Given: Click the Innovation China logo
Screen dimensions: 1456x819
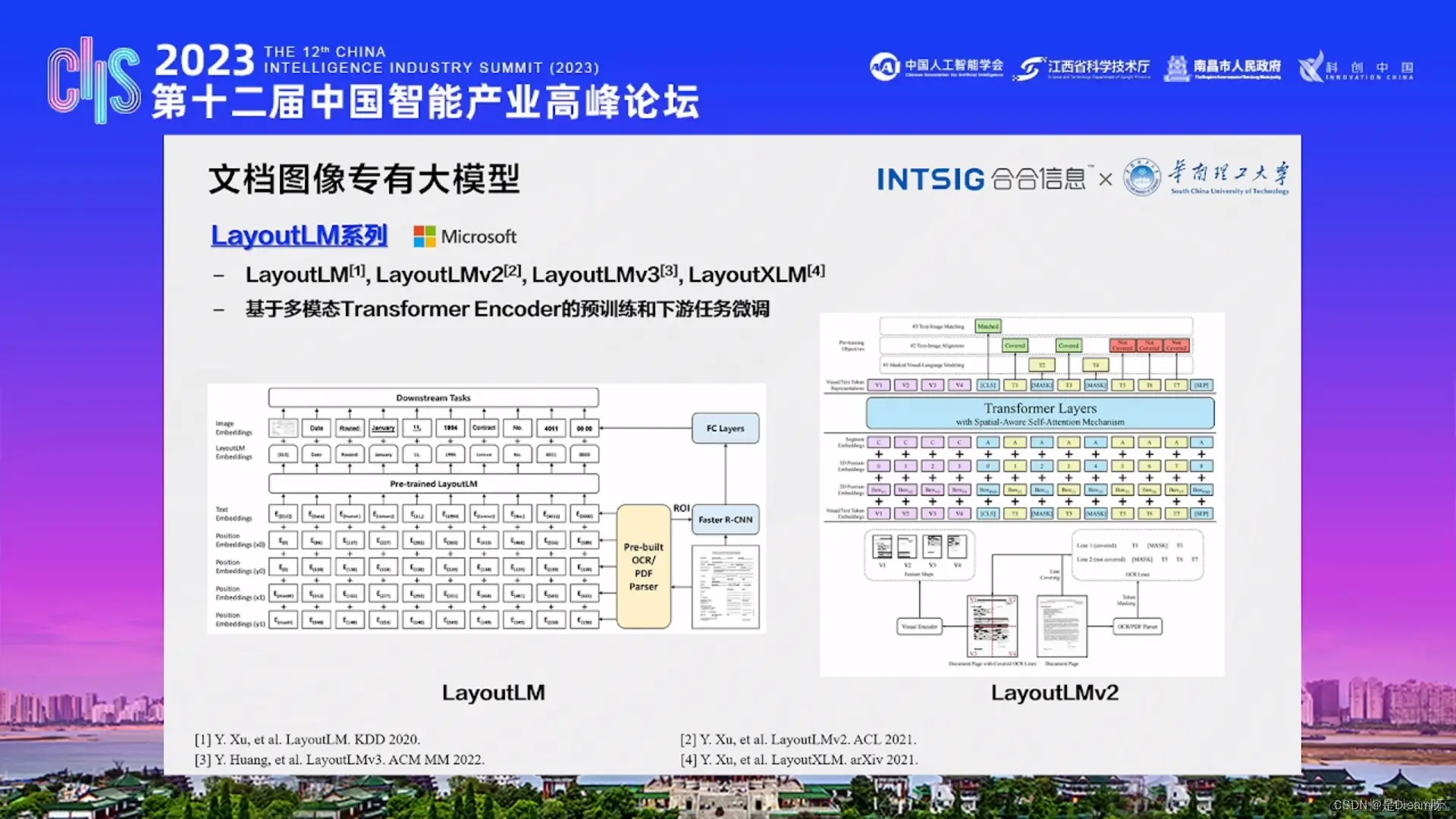Looking at the screenshot, I should pos(1310,67).
